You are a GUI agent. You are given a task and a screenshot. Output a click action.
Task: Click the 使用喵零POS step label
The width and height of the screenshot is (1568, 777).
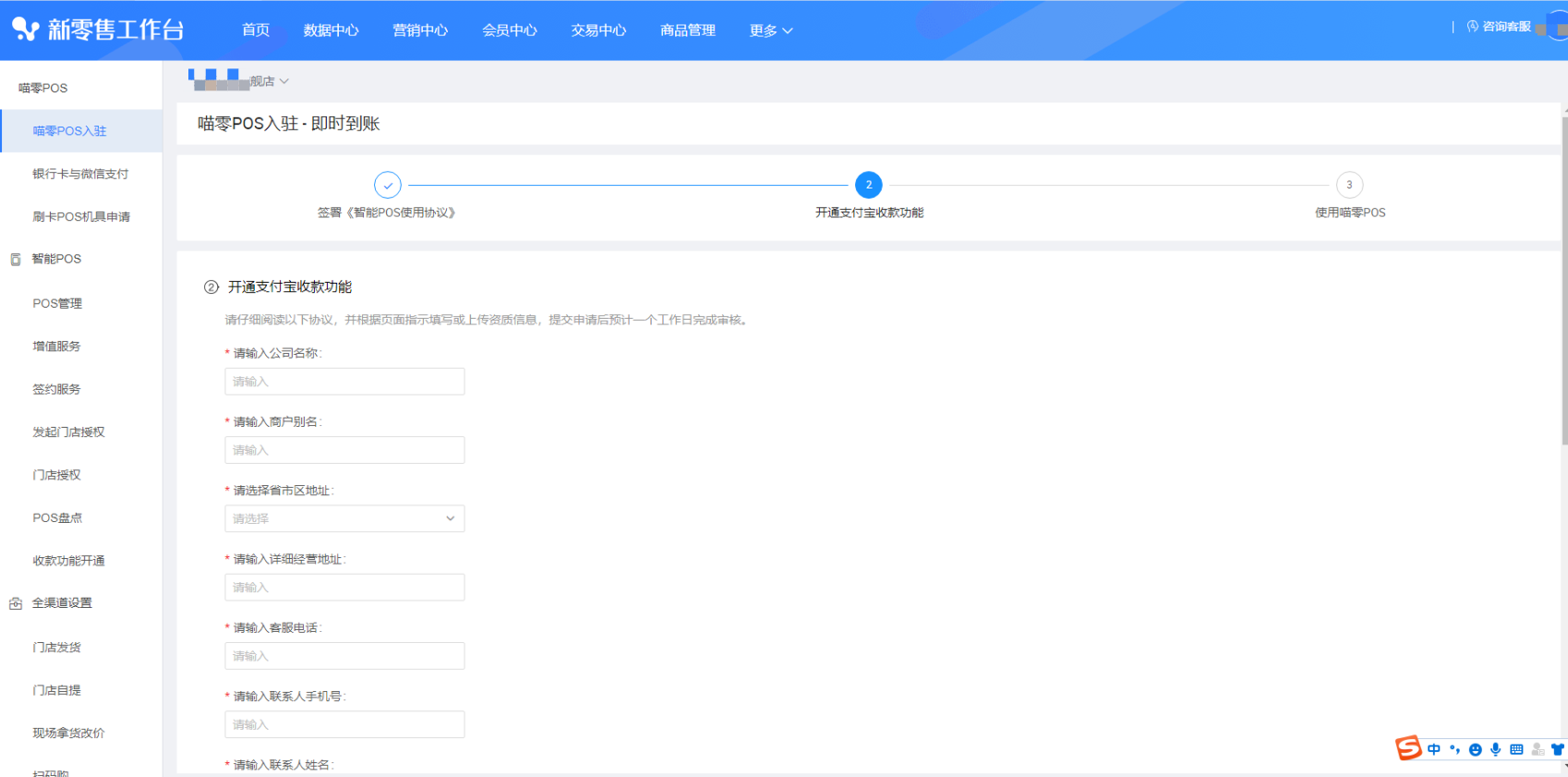[x=1350, y=212]
